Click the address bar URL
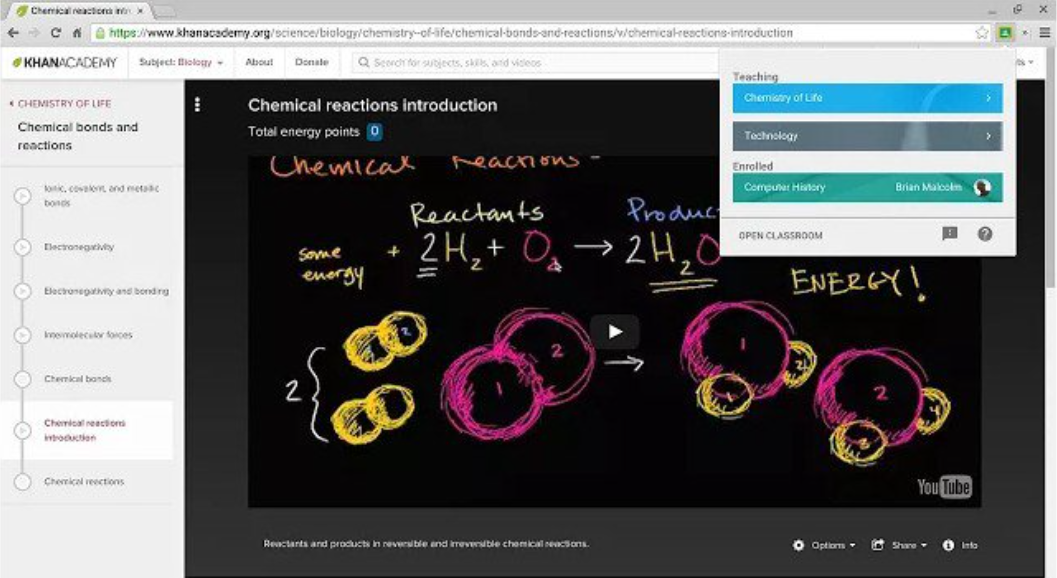The width and height of the screenshot is (1057, 578). click(x=450, y=32)
